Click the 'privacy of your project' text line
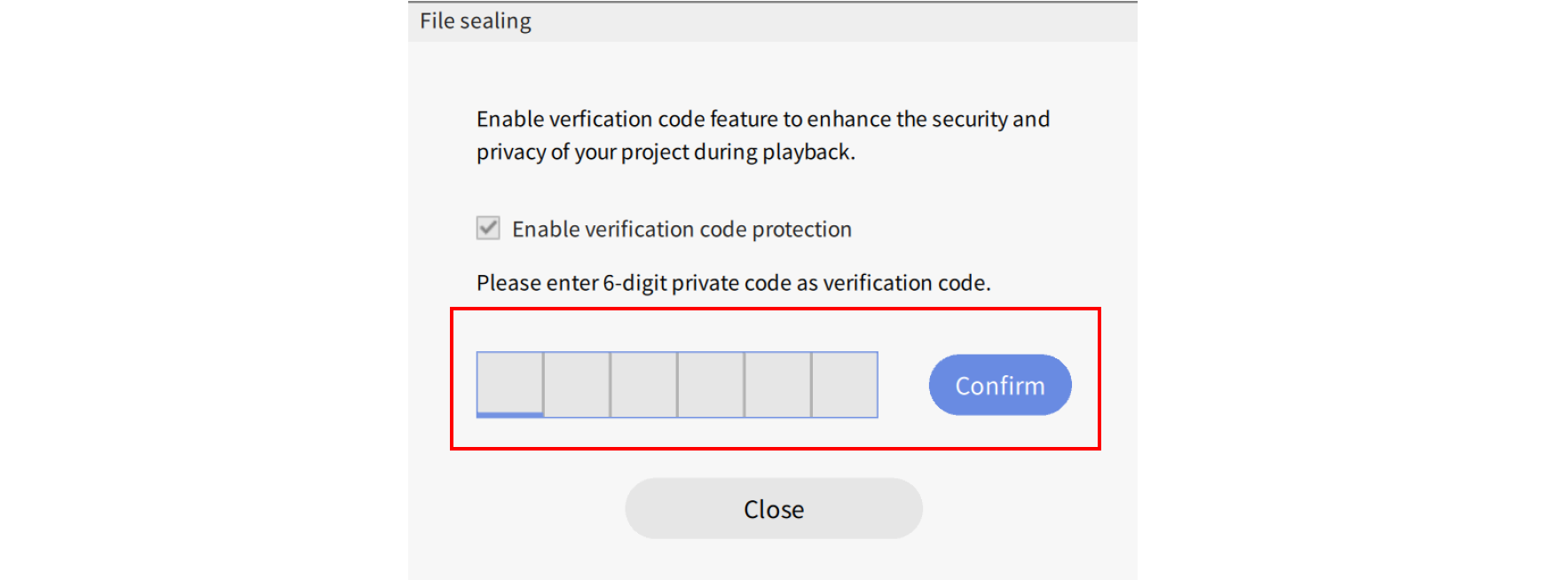1568x580 pixels. [x=666, y=153]
